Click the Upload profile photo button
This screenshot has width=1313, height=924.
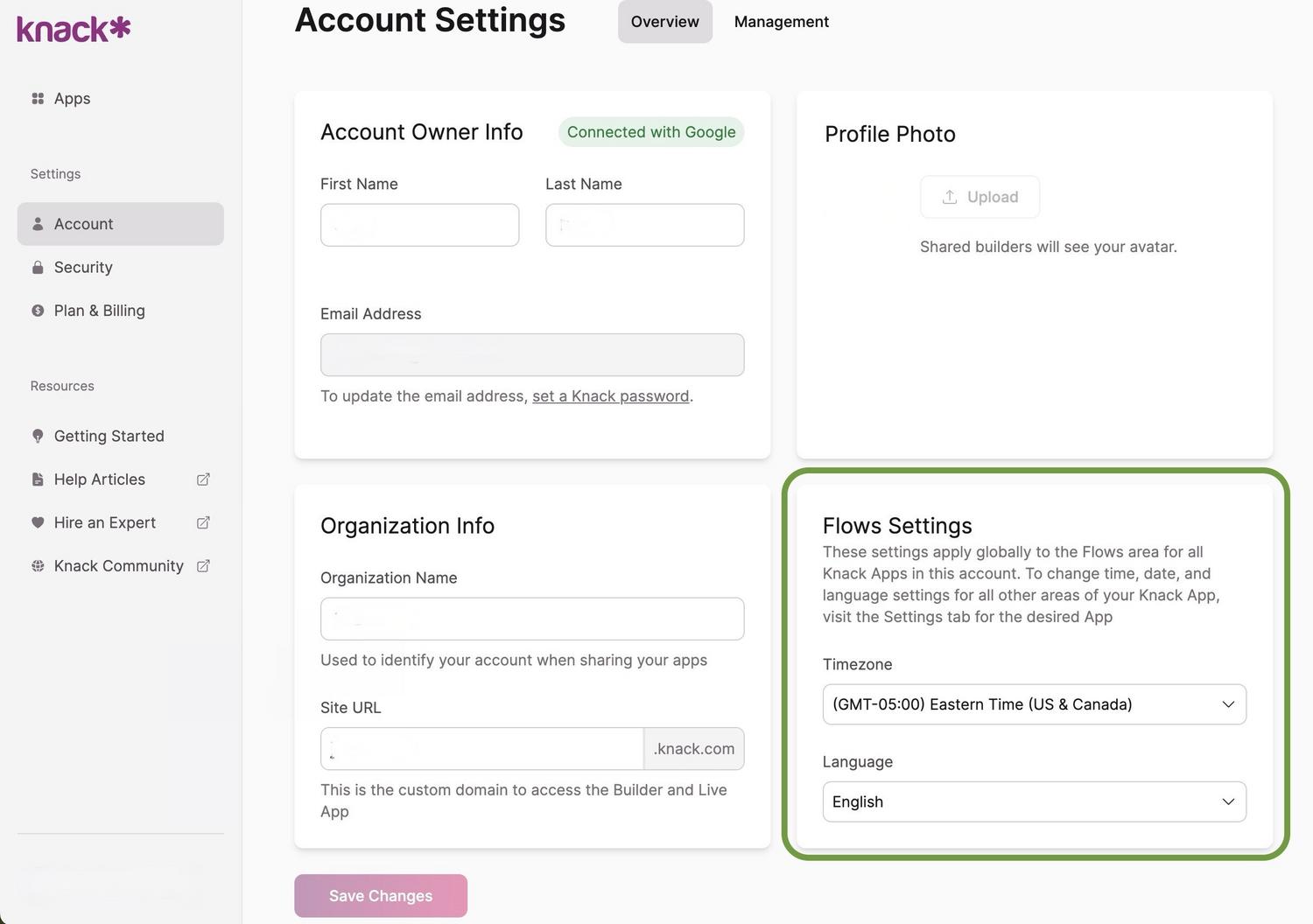tap(979, 197)
